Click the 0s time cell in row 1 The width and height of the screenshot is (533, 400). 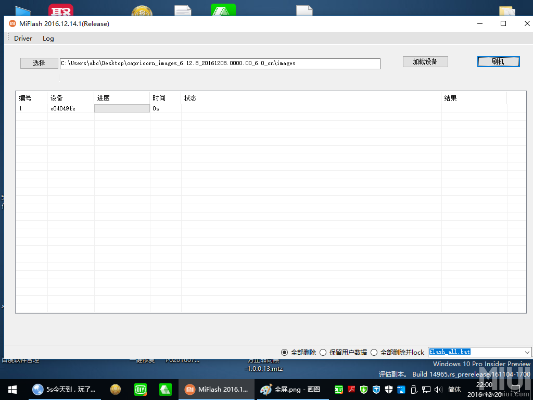point(166,108)
